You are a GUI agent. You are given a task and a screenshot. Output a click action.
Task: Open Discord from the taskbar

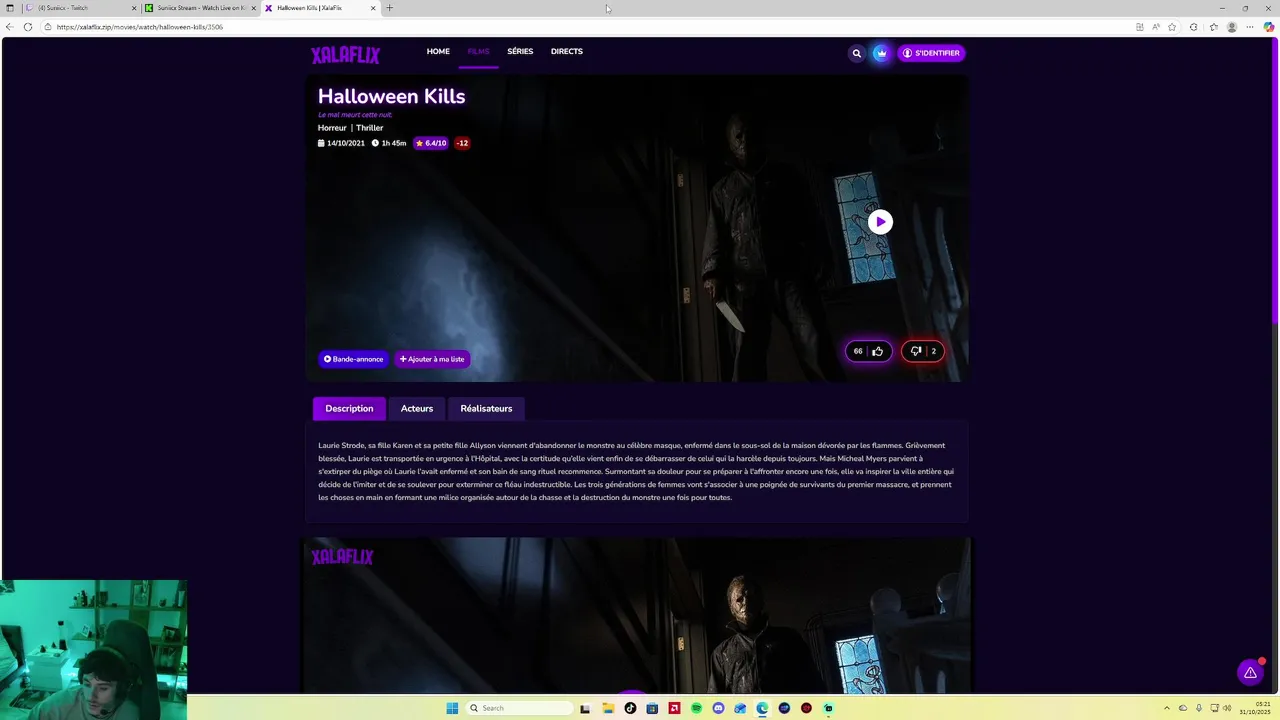pyautogui.click(x=718, y=708)
